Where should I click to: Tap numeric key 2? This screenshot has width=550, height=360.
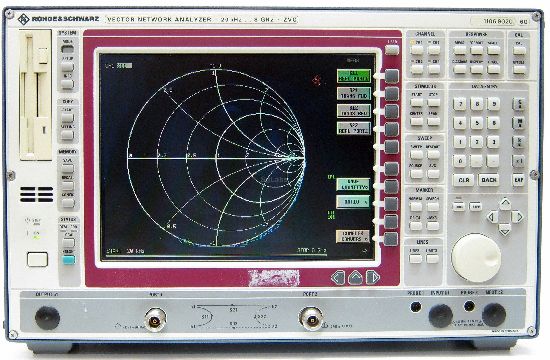477,142
